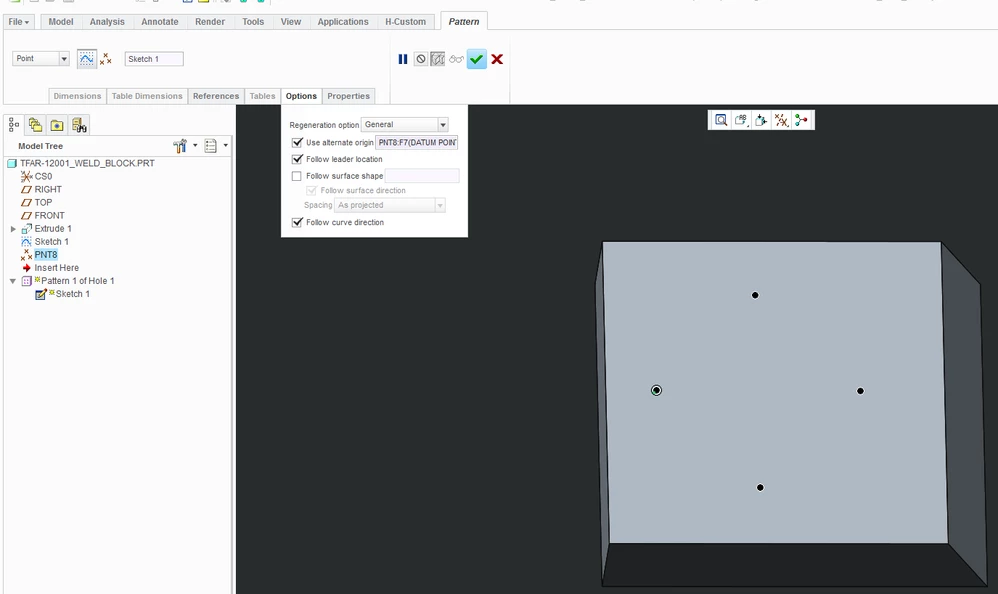
Task: Open the refit zoom icon in graphics toolbar
Action: tap(720, 120)
